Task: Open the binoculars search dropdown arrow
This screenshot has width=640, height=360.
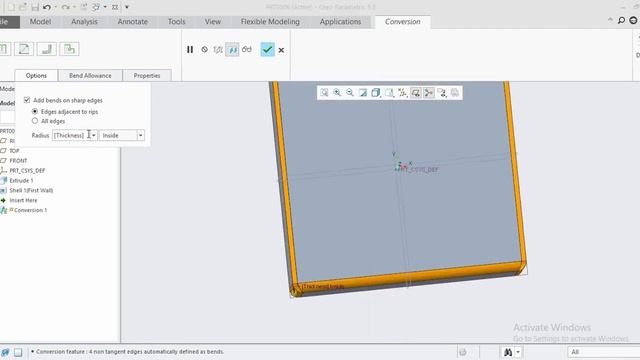Action: pos(518,352)
